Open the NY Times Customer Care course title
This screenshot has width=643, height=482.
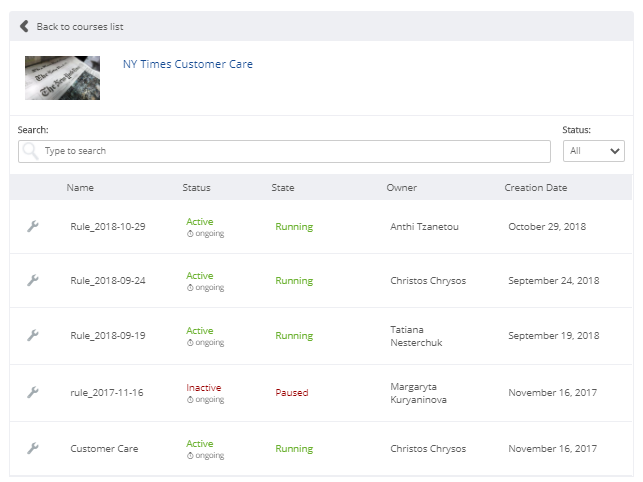(x=188, y=64)
